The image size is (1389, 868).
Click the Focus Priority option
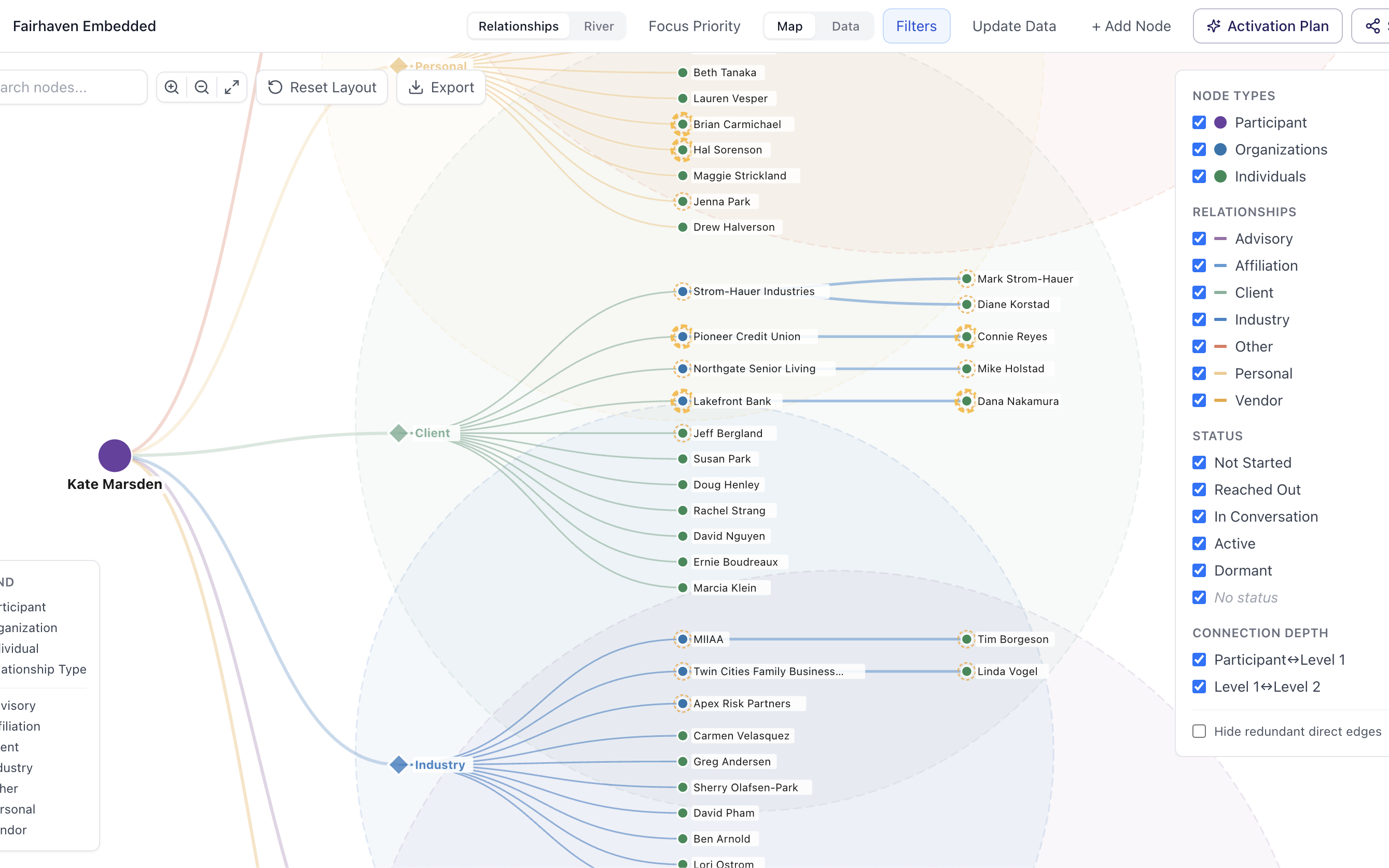point(694,26)
